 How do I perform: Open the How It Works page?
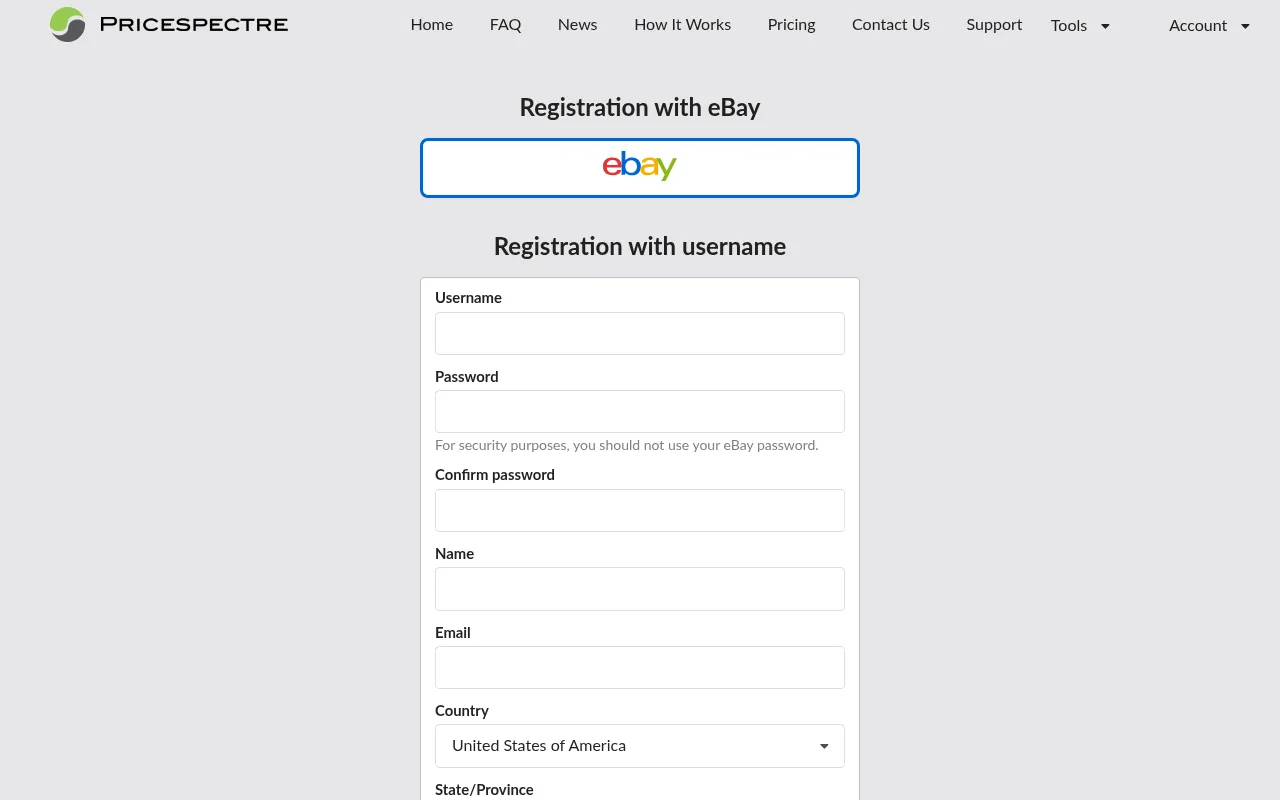point(682,25)
